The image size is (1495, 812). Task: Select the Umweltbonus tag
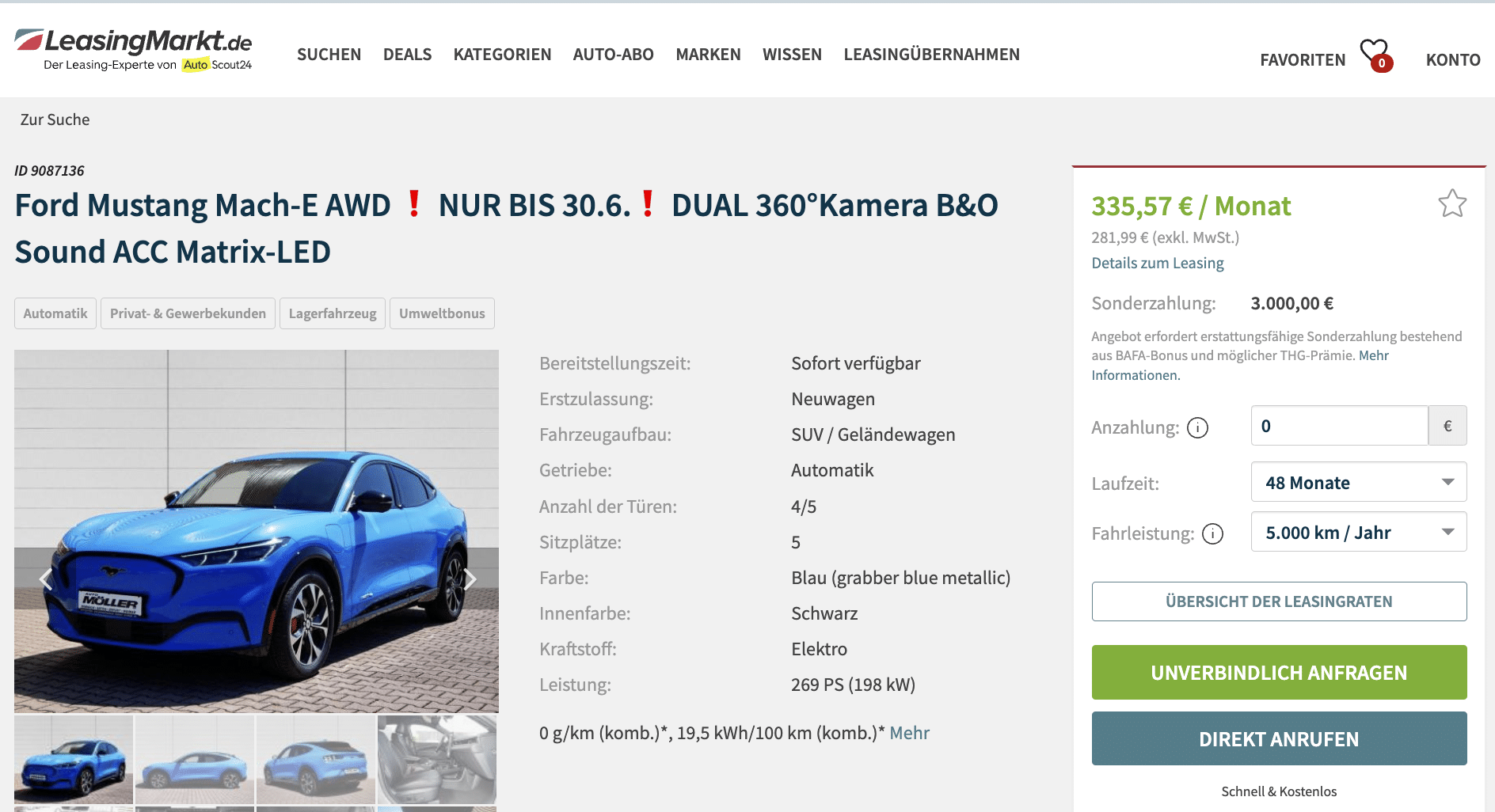(442, 313)
